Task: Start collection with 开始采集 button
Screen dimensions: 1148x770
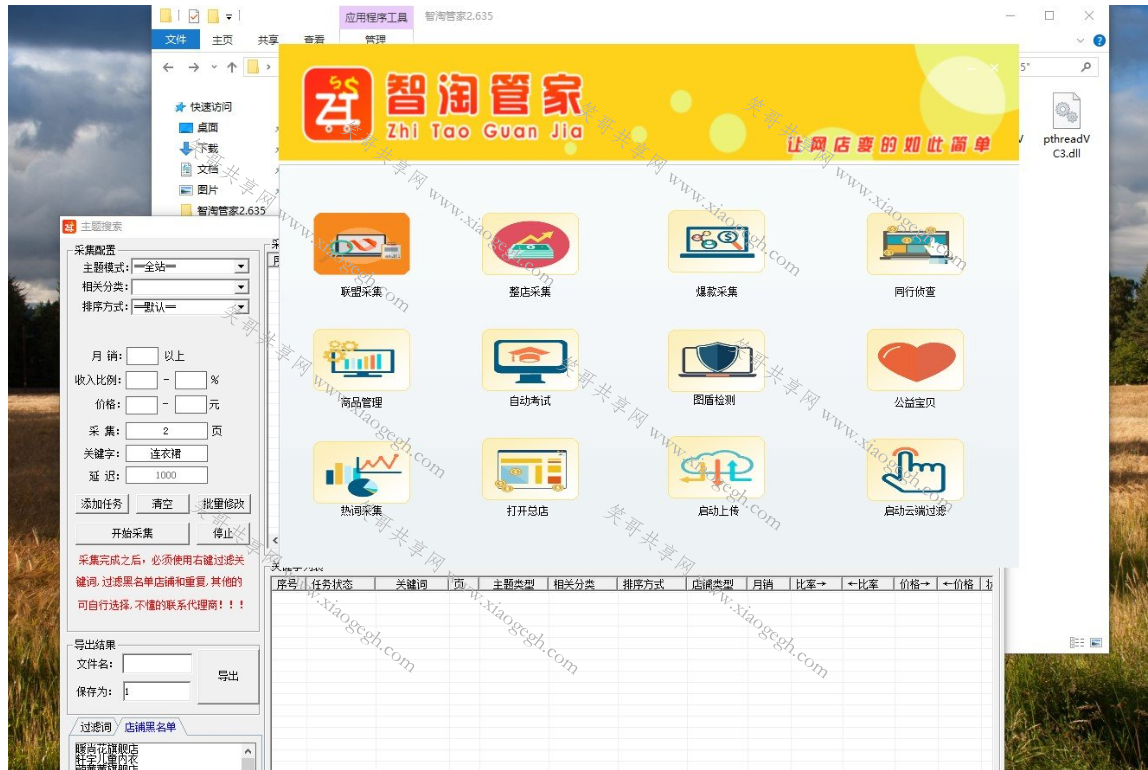Action: [133, 533]
